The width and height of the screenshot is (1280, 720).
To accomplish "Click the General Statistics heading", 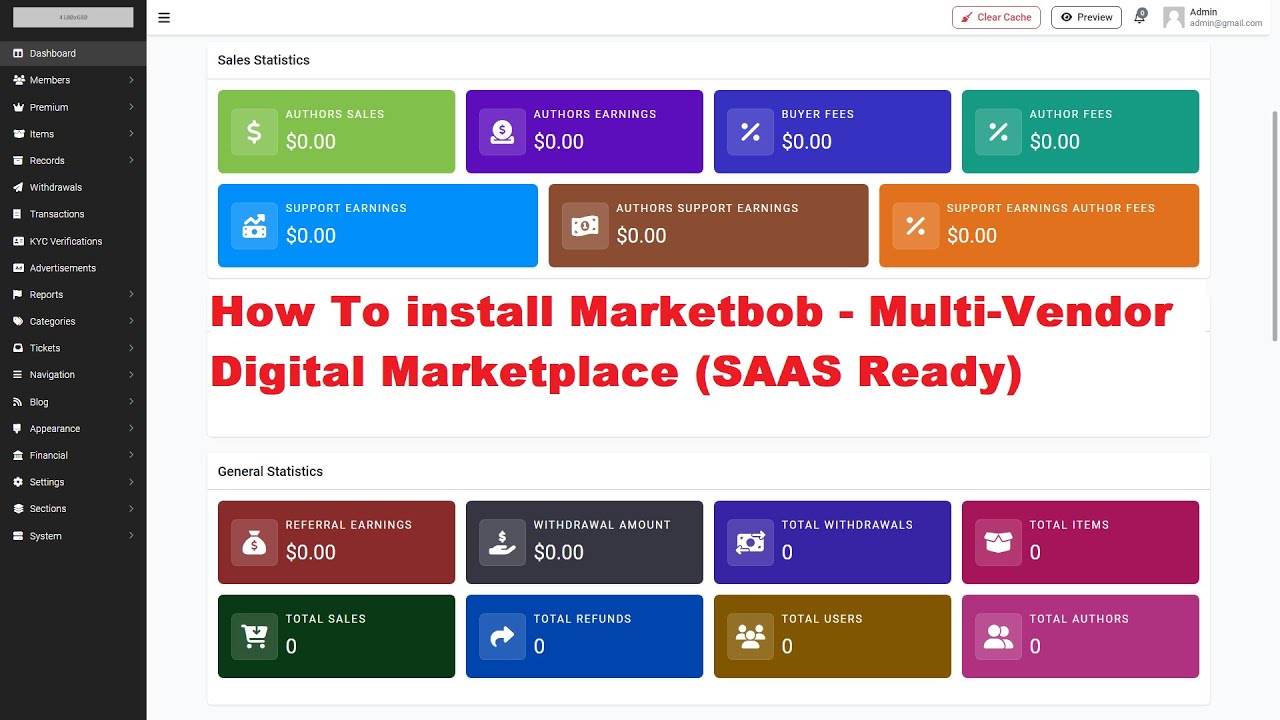I will point(270,471).
